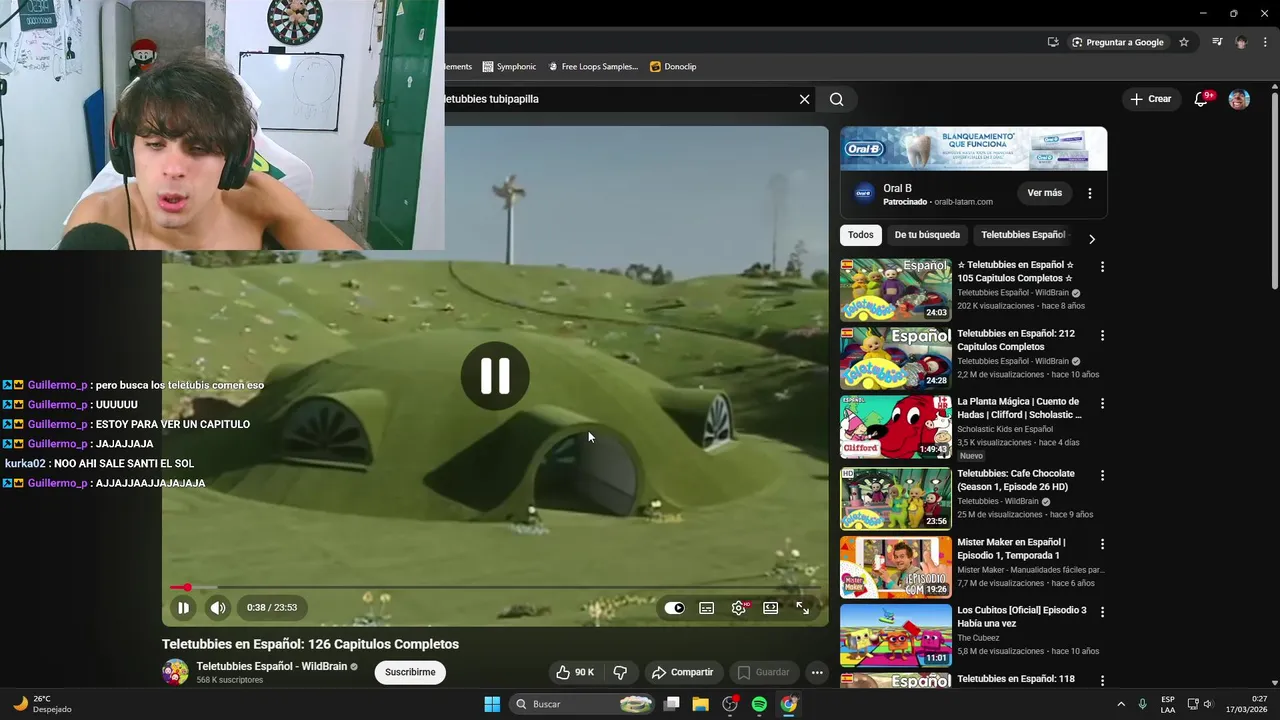Open Task View on the taskbar

[672, 704]
